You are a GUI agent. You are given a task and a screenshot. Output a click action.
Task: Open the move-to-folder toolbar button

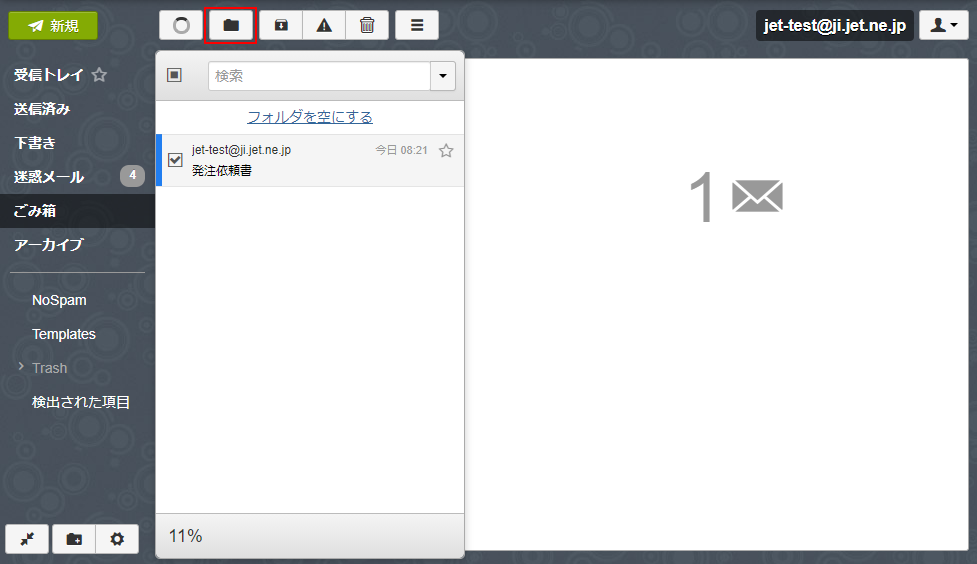coord(231,25)
